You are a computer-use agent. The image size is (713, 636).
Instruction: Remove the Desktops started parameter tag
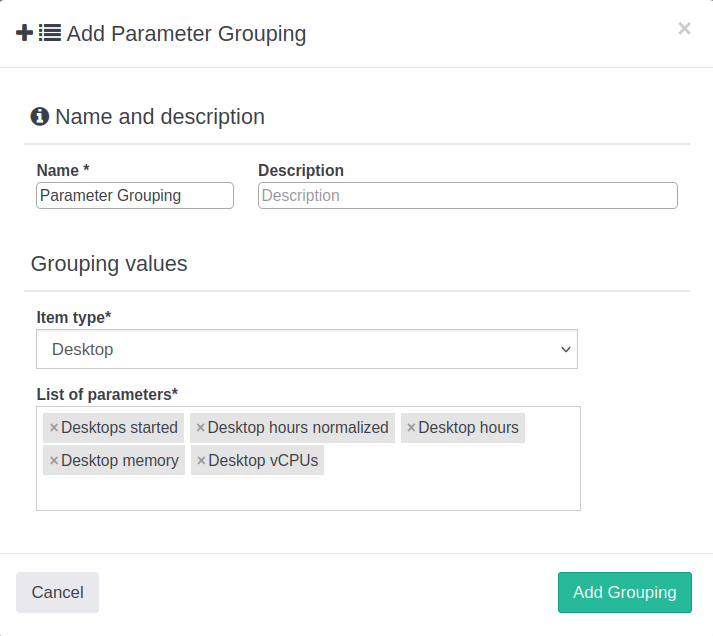tap(54, 428)
